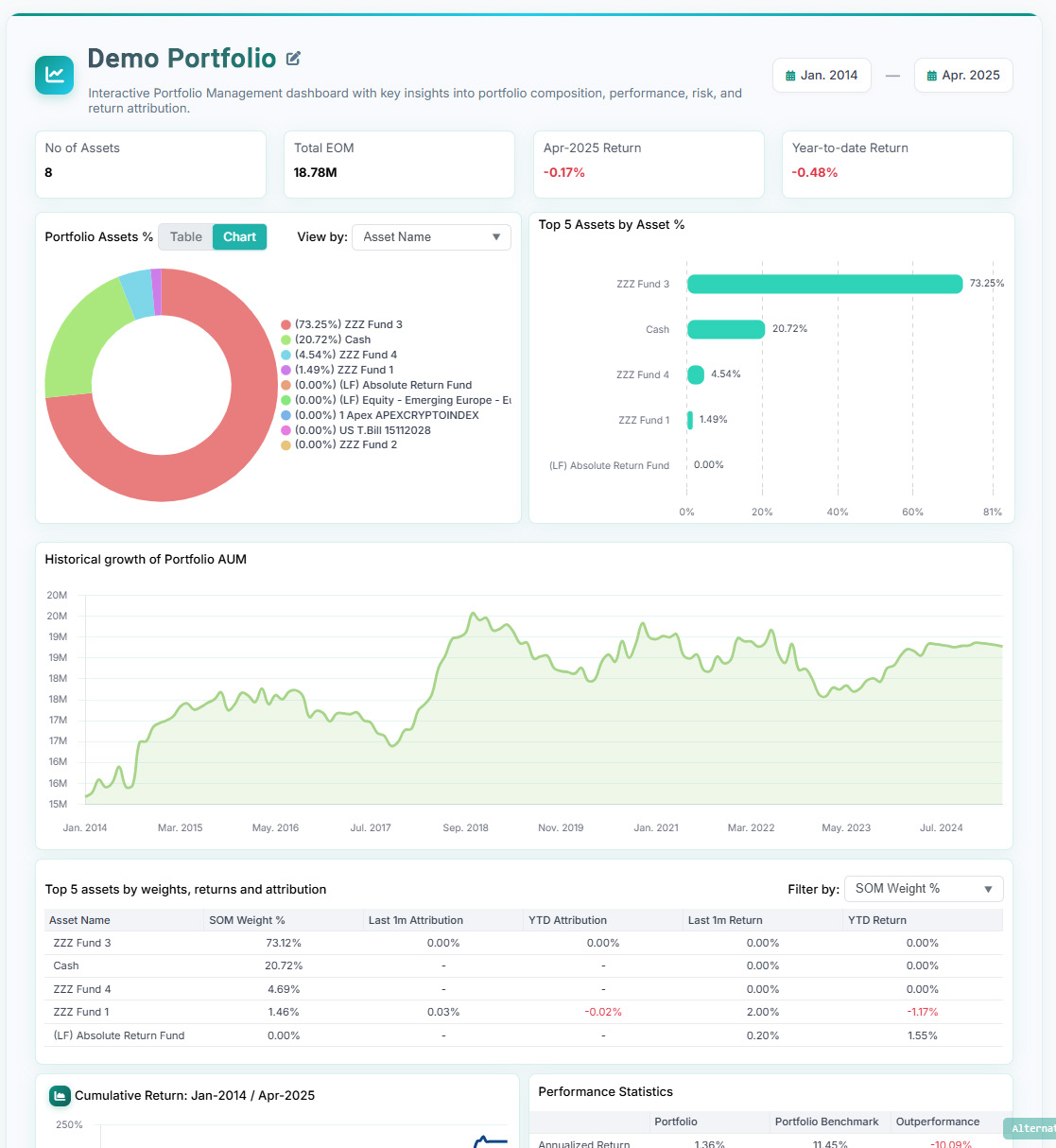Click the Apr-2025 Return -0.17% value
Image resolution: width=1056 pixels, height=1148 pixels.
coord(564,173)
